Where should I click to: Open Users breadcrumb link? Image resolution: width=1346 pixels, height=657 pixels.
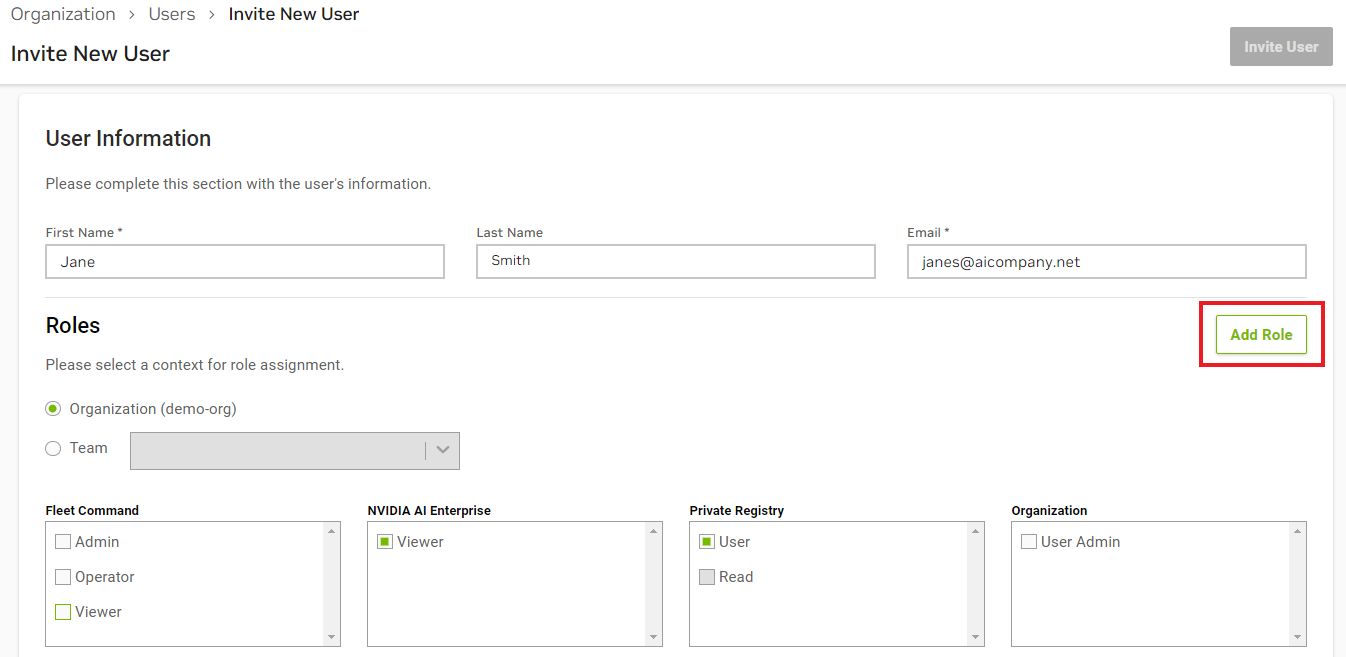173,14
